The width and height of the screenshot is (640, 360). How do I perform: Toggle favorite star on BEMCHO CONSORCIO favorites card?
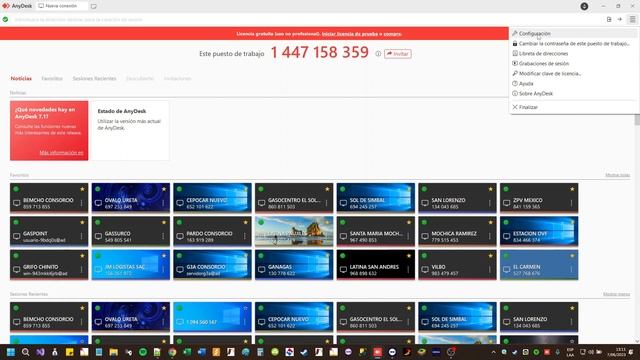point(82,189)
